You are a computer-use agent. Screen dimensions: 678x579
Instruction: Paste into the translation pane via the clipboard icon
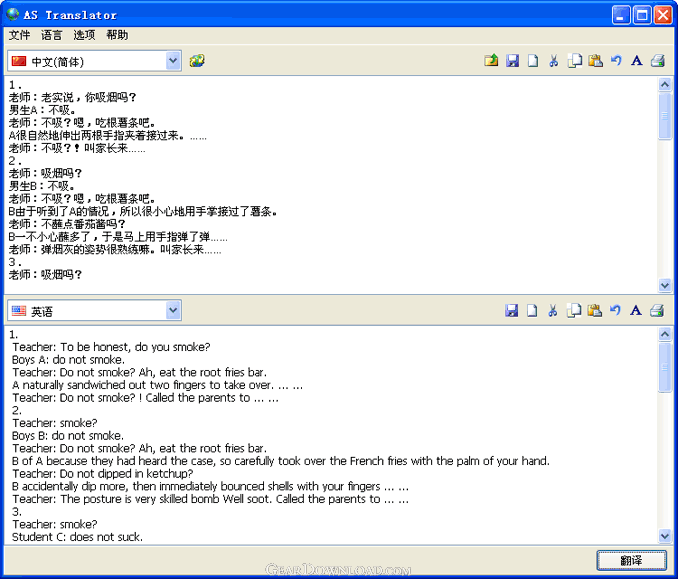pos(595,310)
